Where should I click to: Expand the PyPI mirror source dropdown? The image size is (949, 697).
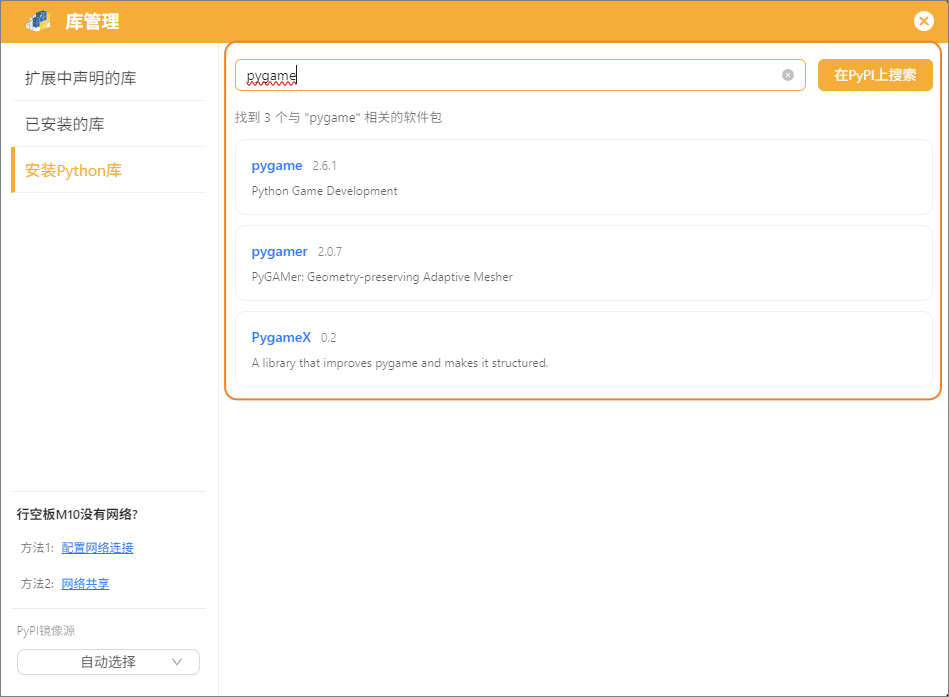coord(108,662)
